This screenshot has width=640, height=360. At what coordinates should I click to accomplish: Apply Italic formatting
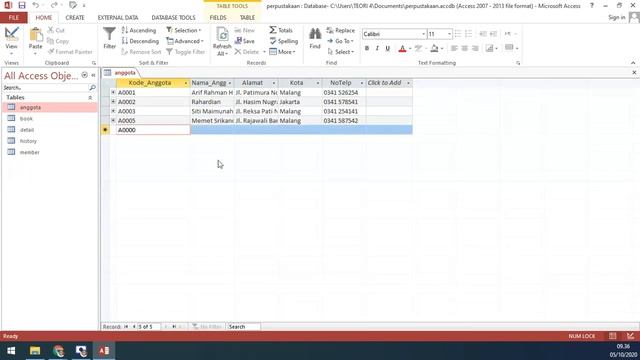pyautogui.click(x=377, y=49)
